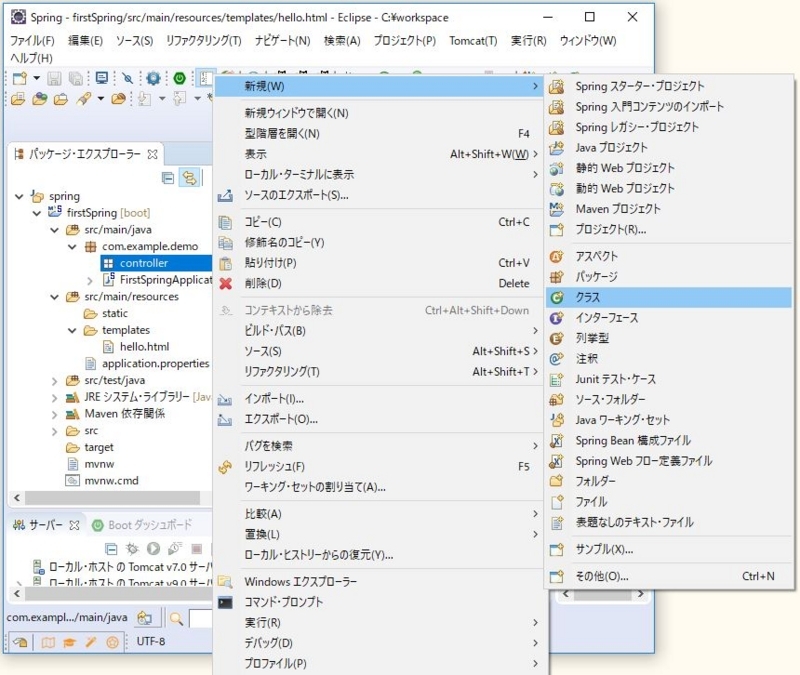Click the Spring Bean 構成ファイル icon
This screenshot has height=675, width=800.
tap(557, 441)
